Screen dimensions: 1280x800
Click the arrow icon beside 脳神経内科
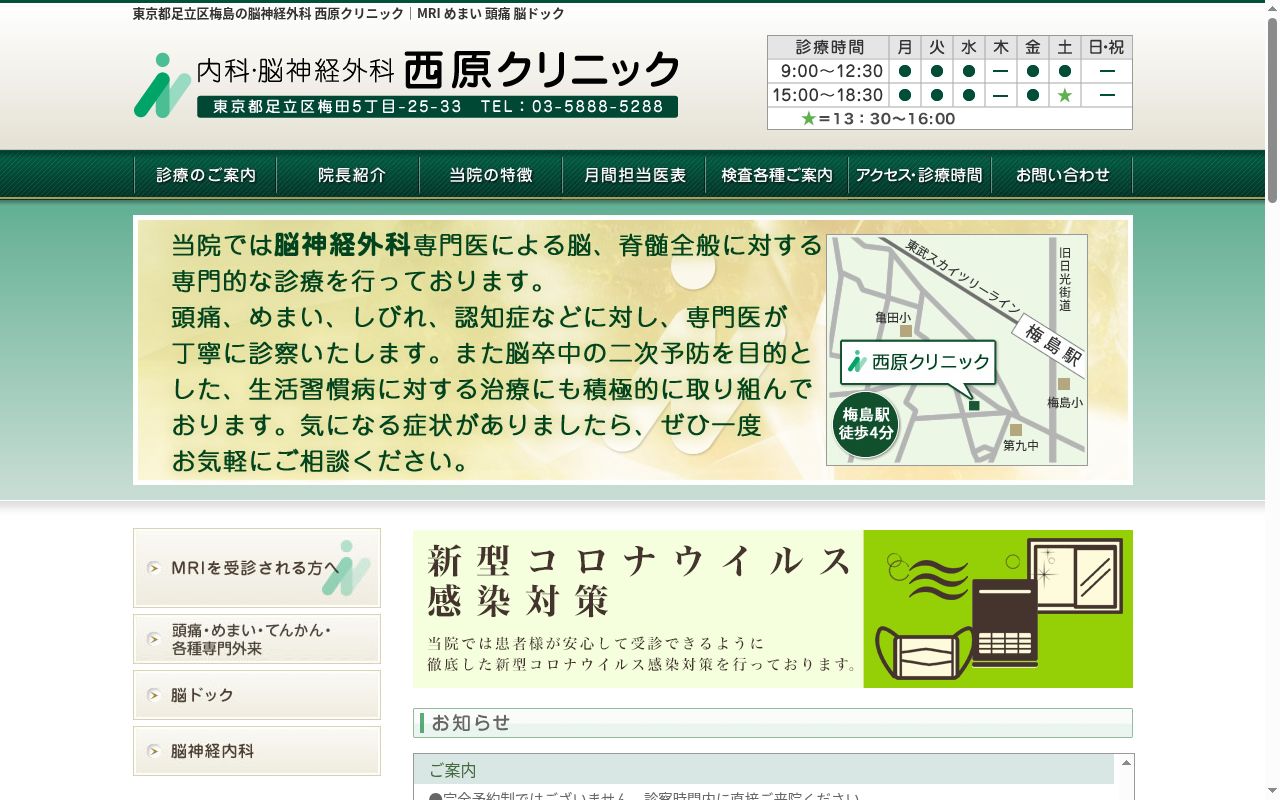(153, 751)
